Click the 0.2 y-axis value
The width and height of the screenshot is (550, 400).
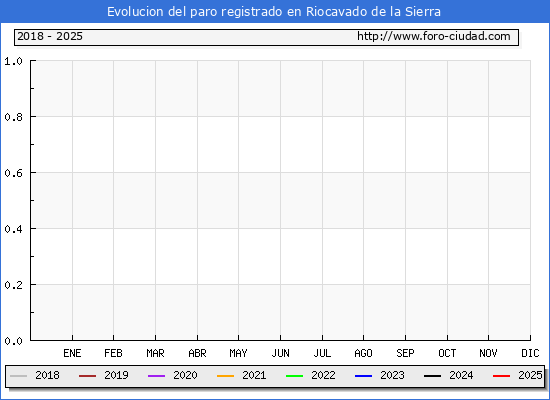point(13,285)
